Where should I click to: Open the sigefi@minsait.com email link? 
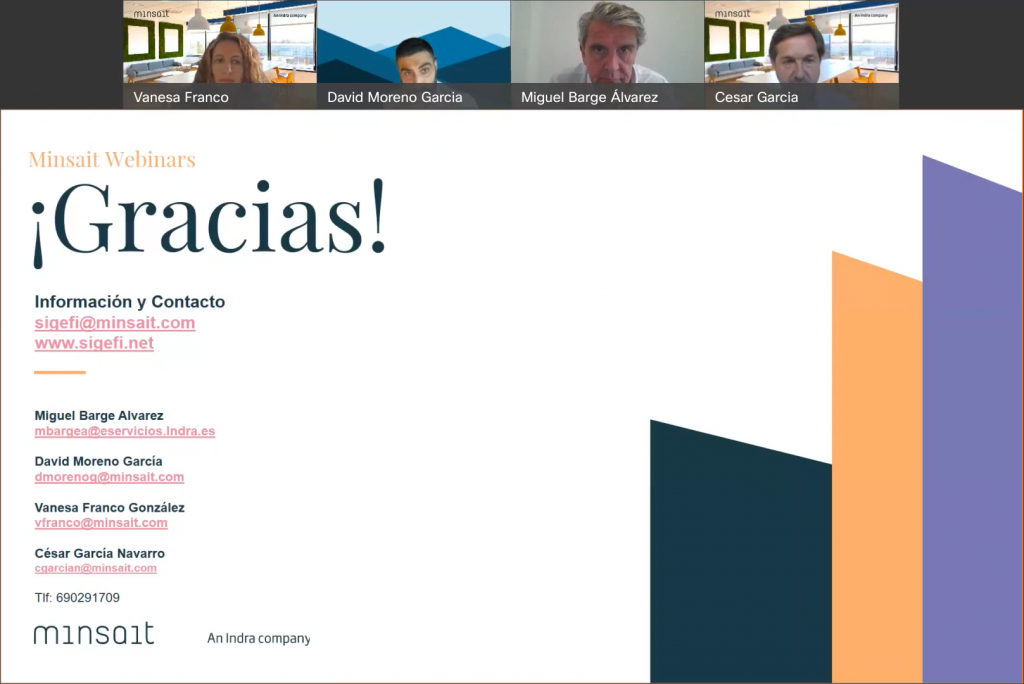[x=115, y=323]
